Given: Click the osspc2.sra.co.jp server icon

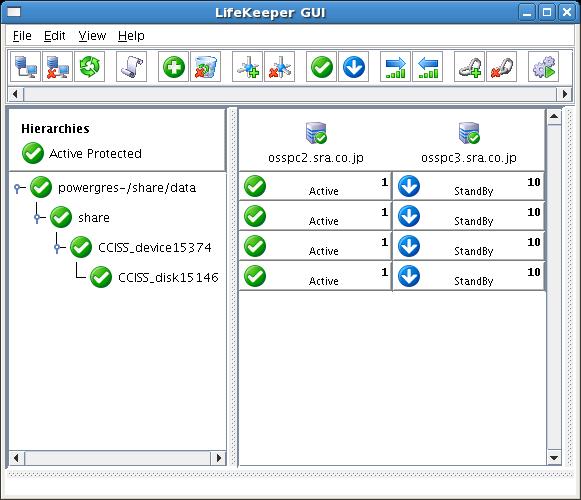Looking at the screenshot, I should [x=316, y=133].
